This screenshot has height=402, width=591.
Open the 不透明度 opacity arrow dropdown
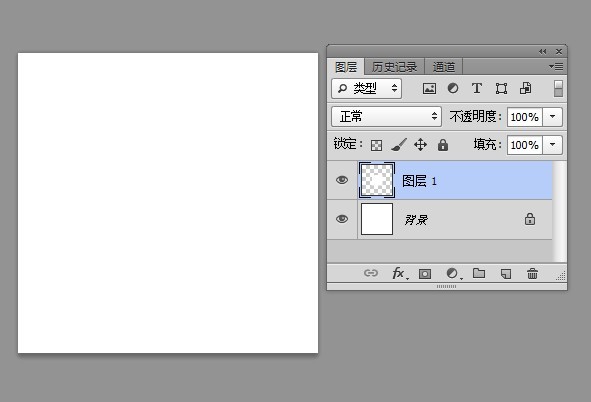[553, 117]
